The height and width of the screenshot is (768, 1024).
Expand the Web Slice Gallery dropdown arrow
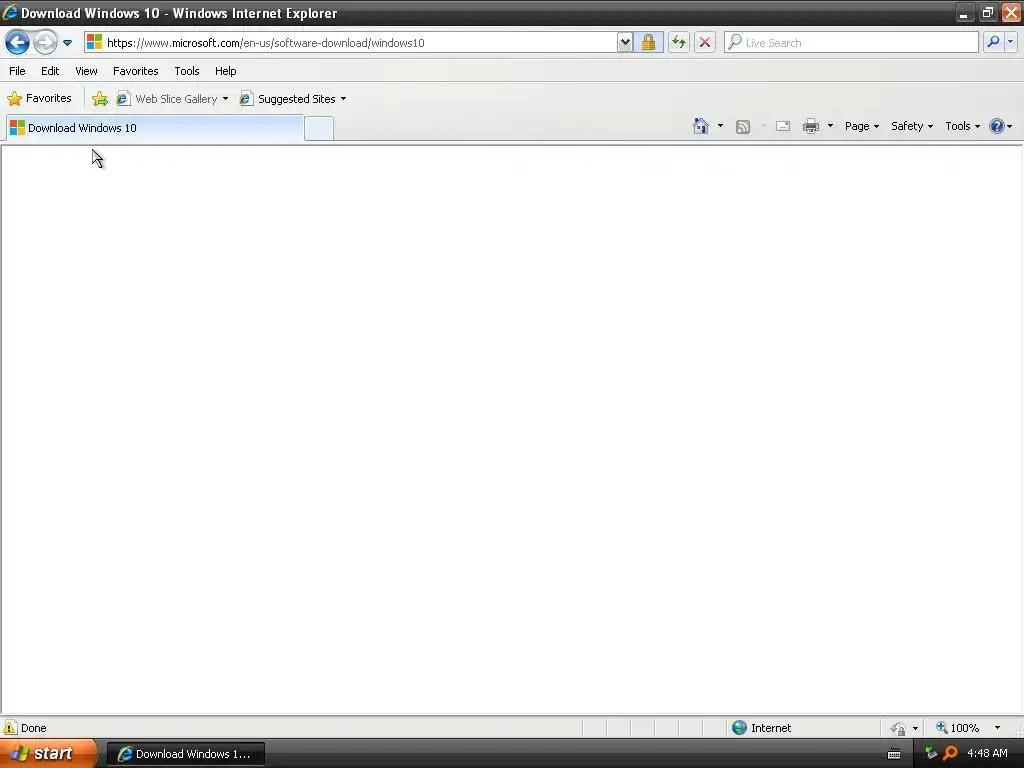tap(225, 99)
